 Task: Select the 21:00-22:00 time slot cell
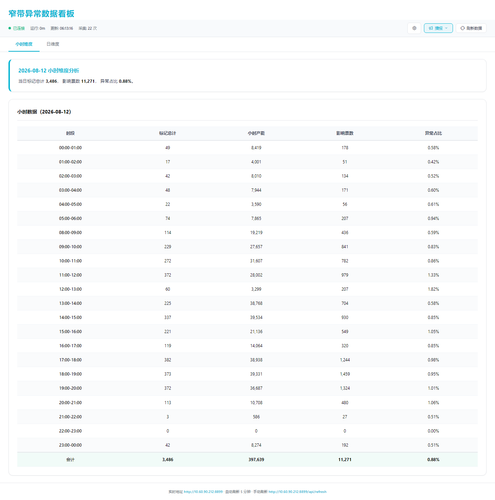click(x=70, y=417)
